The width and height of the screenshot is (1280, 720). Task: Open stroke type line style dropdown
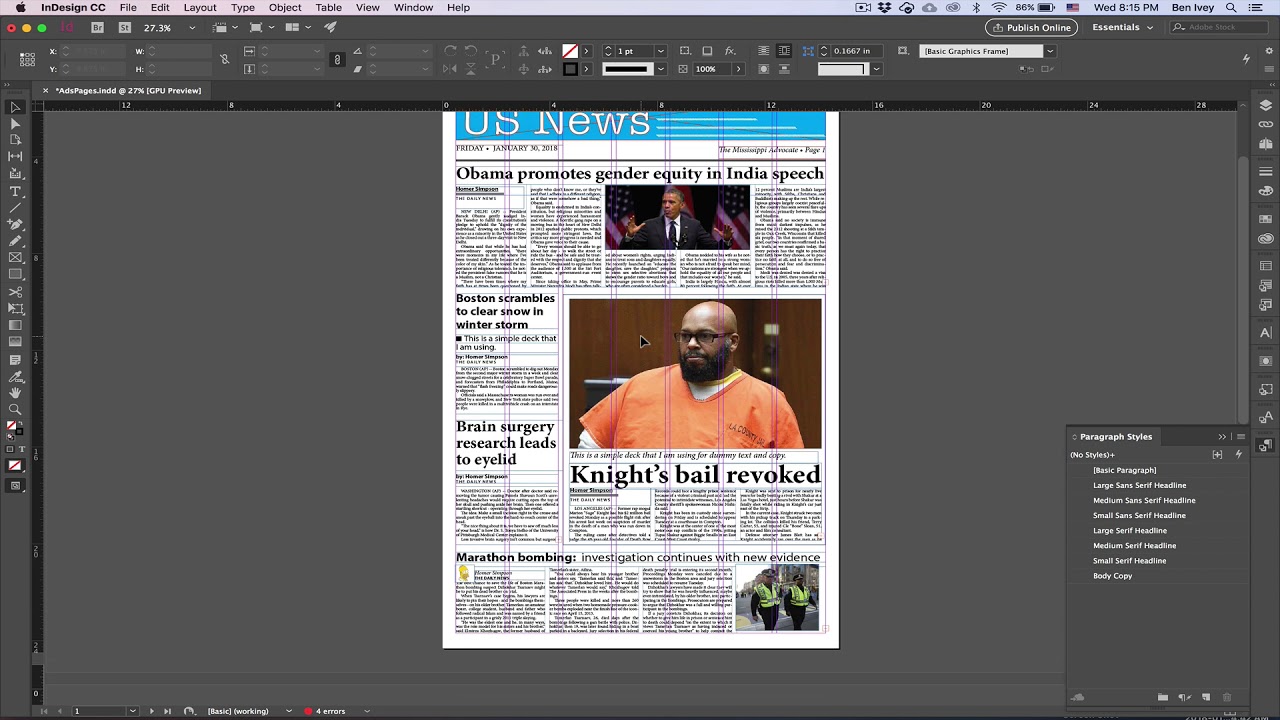660,69
